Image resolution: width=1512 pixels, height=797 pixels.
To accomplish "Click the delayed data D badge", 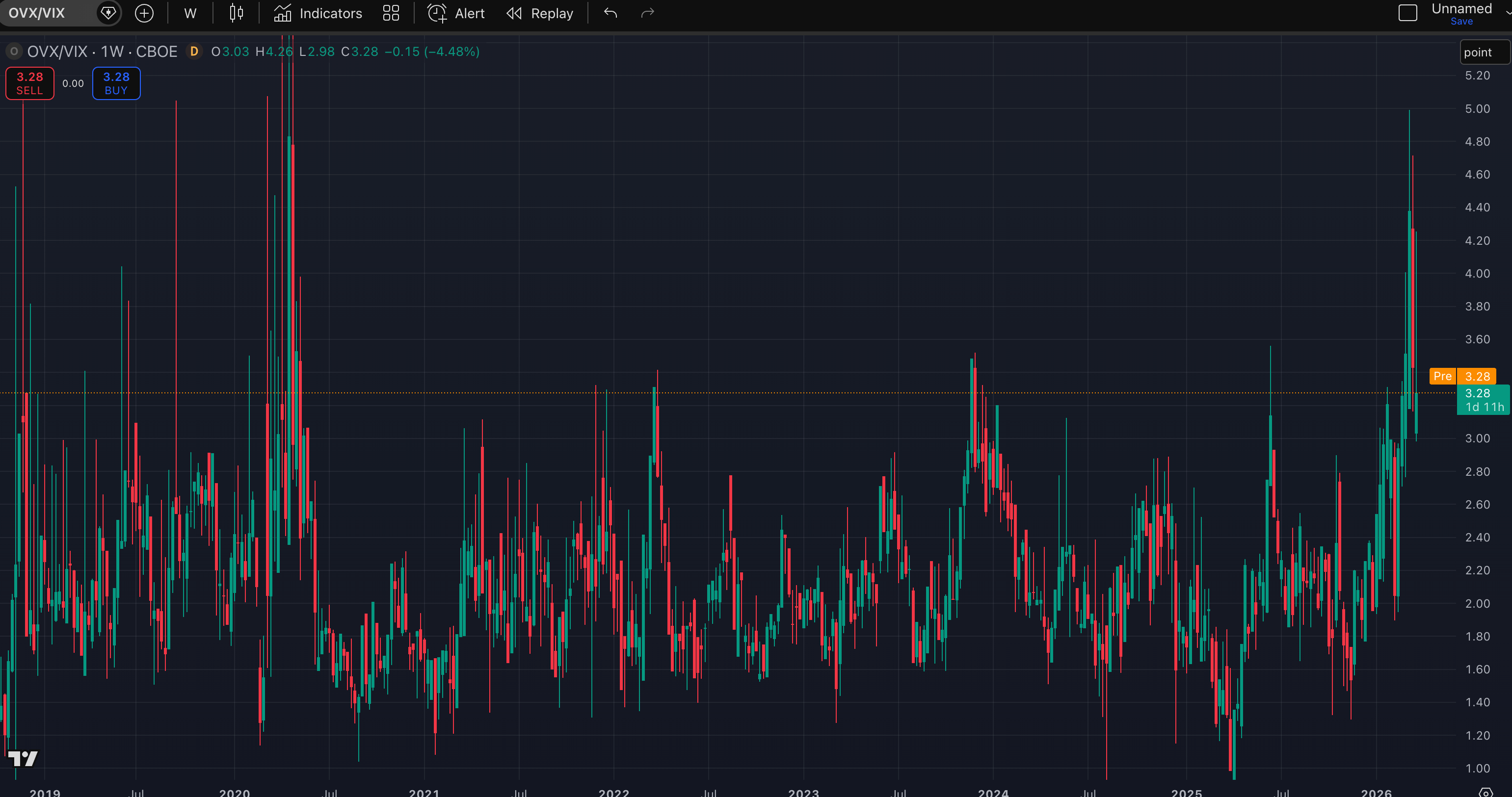I will point(194,51).
